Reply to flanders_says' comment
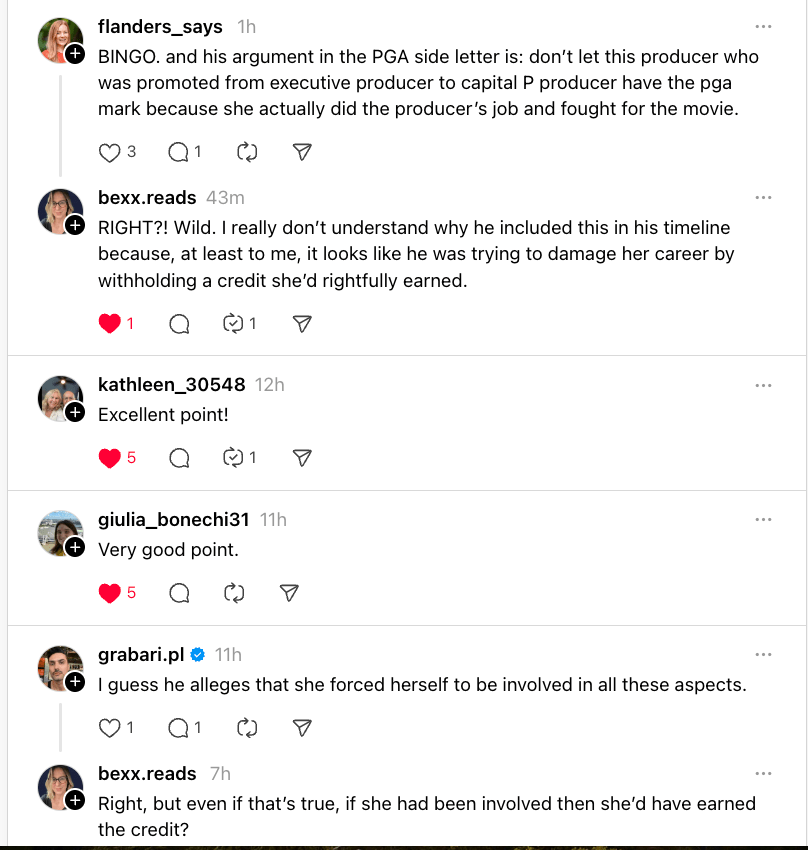Viewport: 808px width, 850px height. pyautogui.click(x=178, y=152)
